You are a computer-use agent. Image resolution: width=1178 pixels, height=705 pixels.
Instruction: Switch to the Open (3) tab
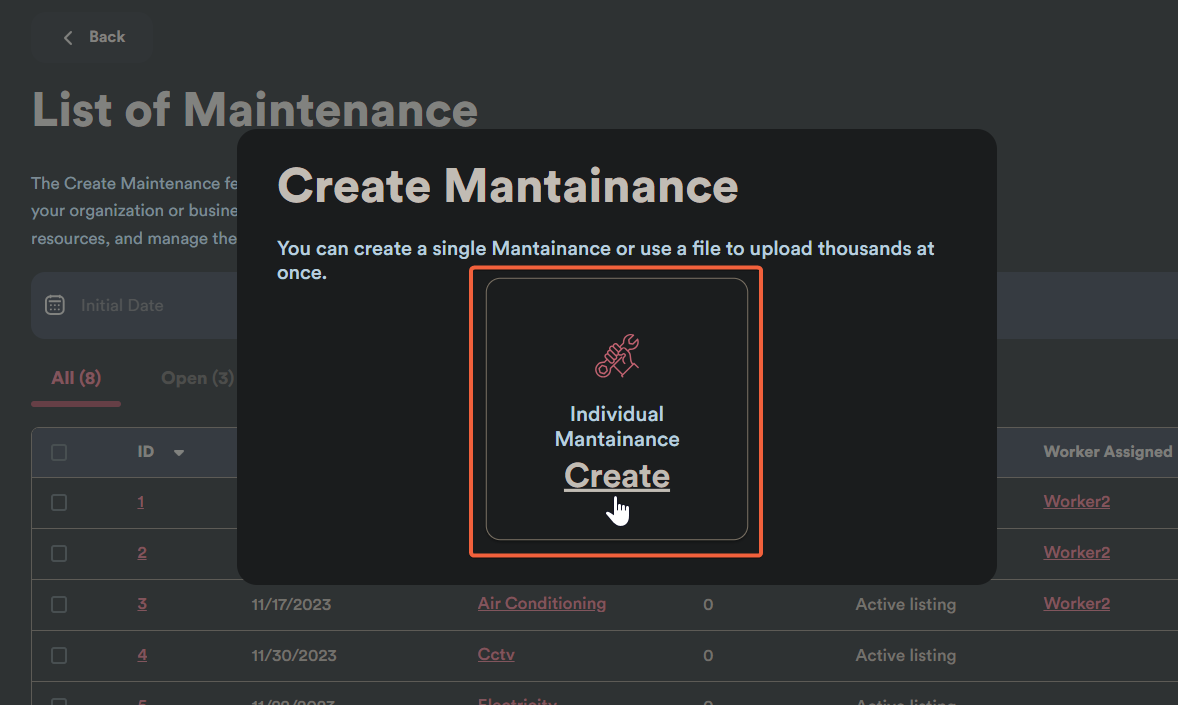pos(197,378)
